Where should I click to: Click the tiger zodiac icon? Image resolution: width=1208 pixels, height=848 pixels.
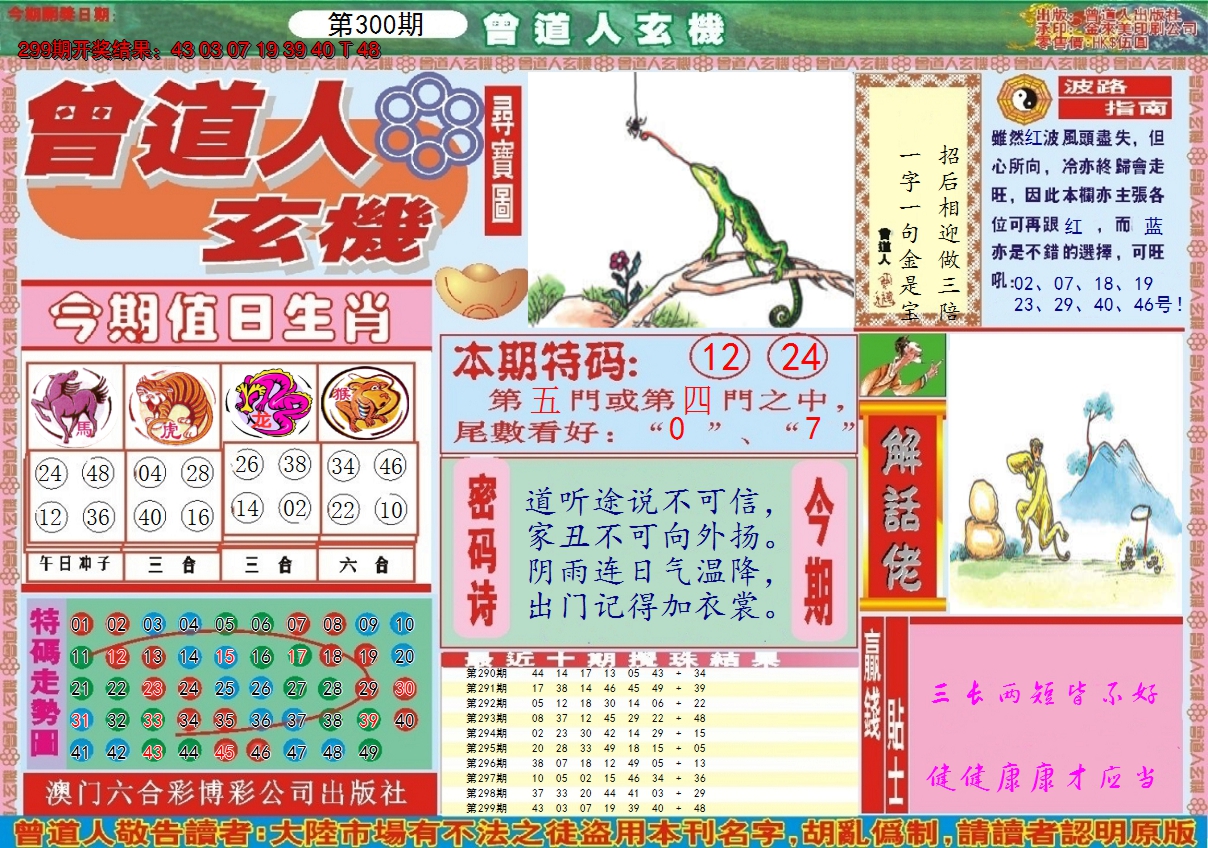[172, 404]
